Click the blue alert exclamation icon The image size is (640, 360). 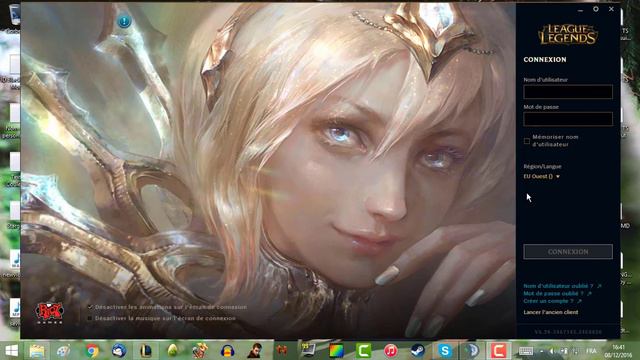click(x=124, y=21)
